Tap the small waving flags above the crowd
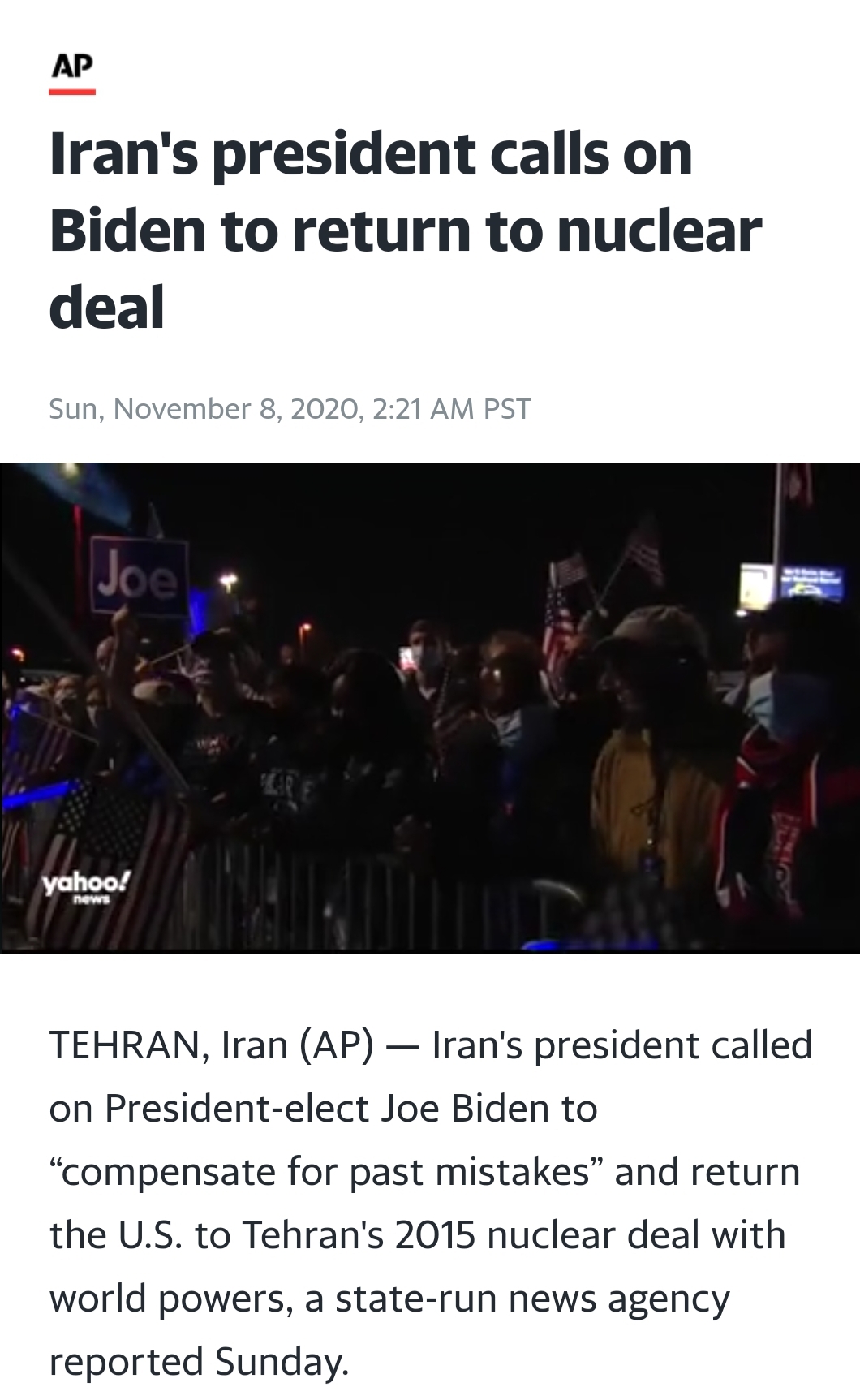The image size is (860, 1400). 604,568
